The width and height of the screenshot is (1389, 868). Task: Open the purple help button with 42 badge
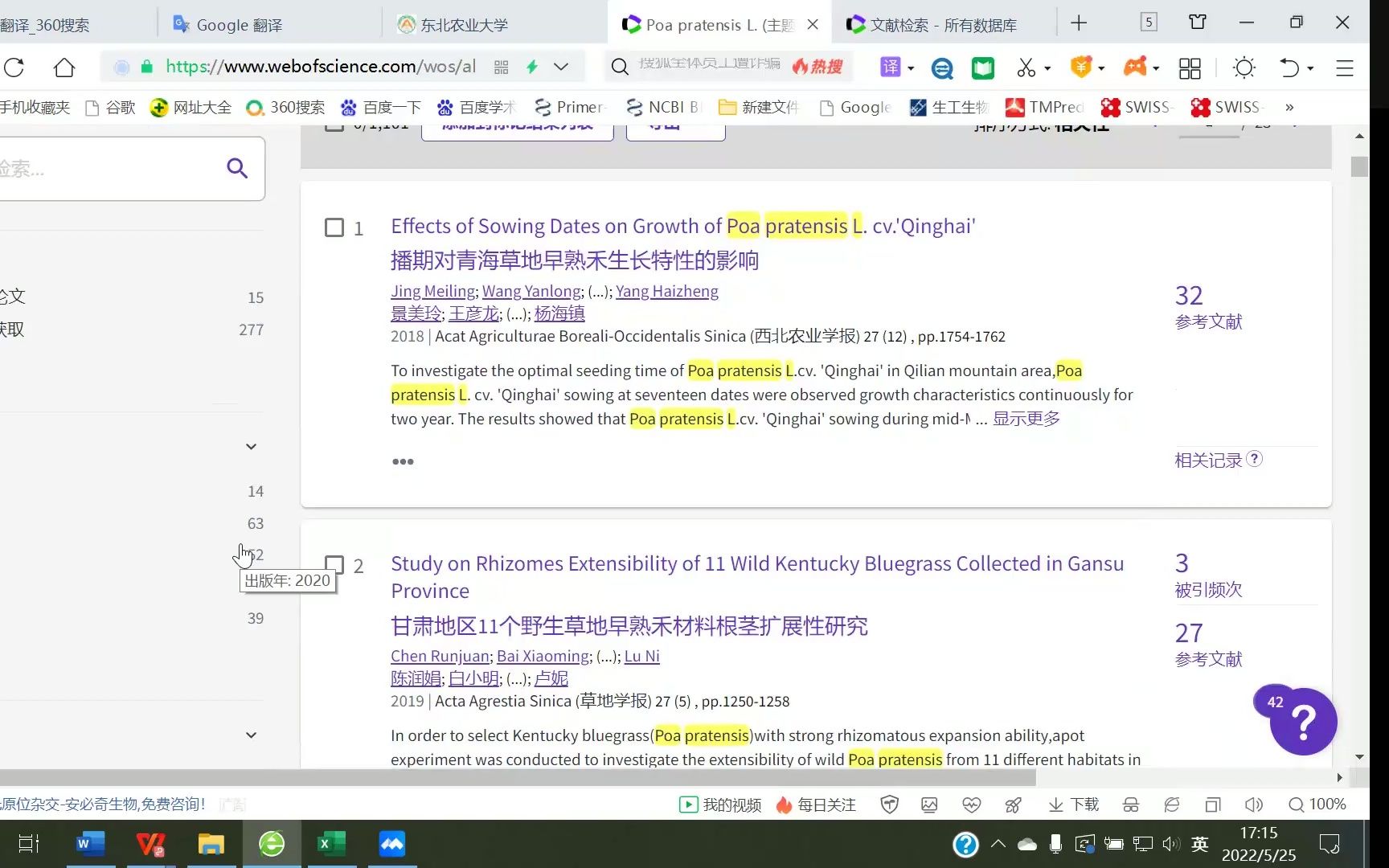click(1302, 721)
